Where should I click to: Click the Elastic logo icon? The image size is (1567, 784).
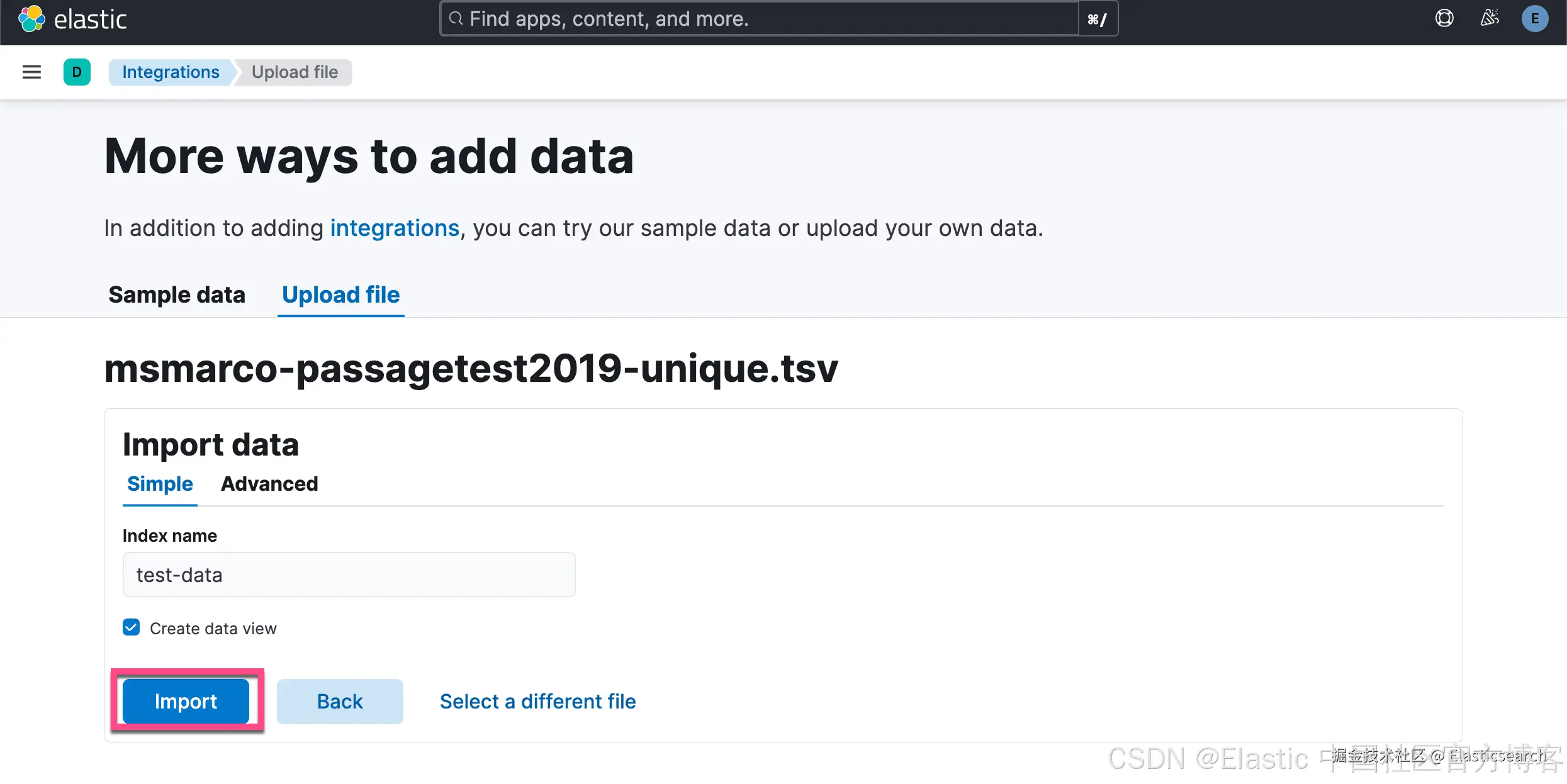click(x=31, y=19)
